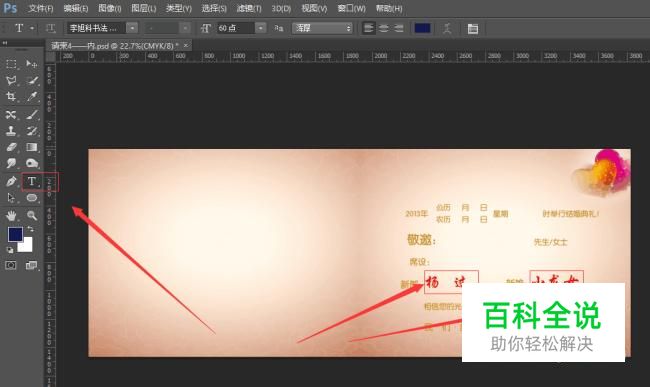Image resolution: width=650 pixels, height=387 pixels.
Task: Select the Brush tool
Action: coord(32,114)
